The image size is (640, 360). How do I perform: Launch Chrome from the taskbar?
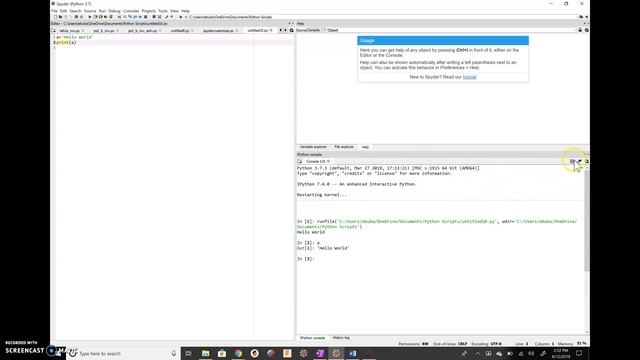pos(238,353)
